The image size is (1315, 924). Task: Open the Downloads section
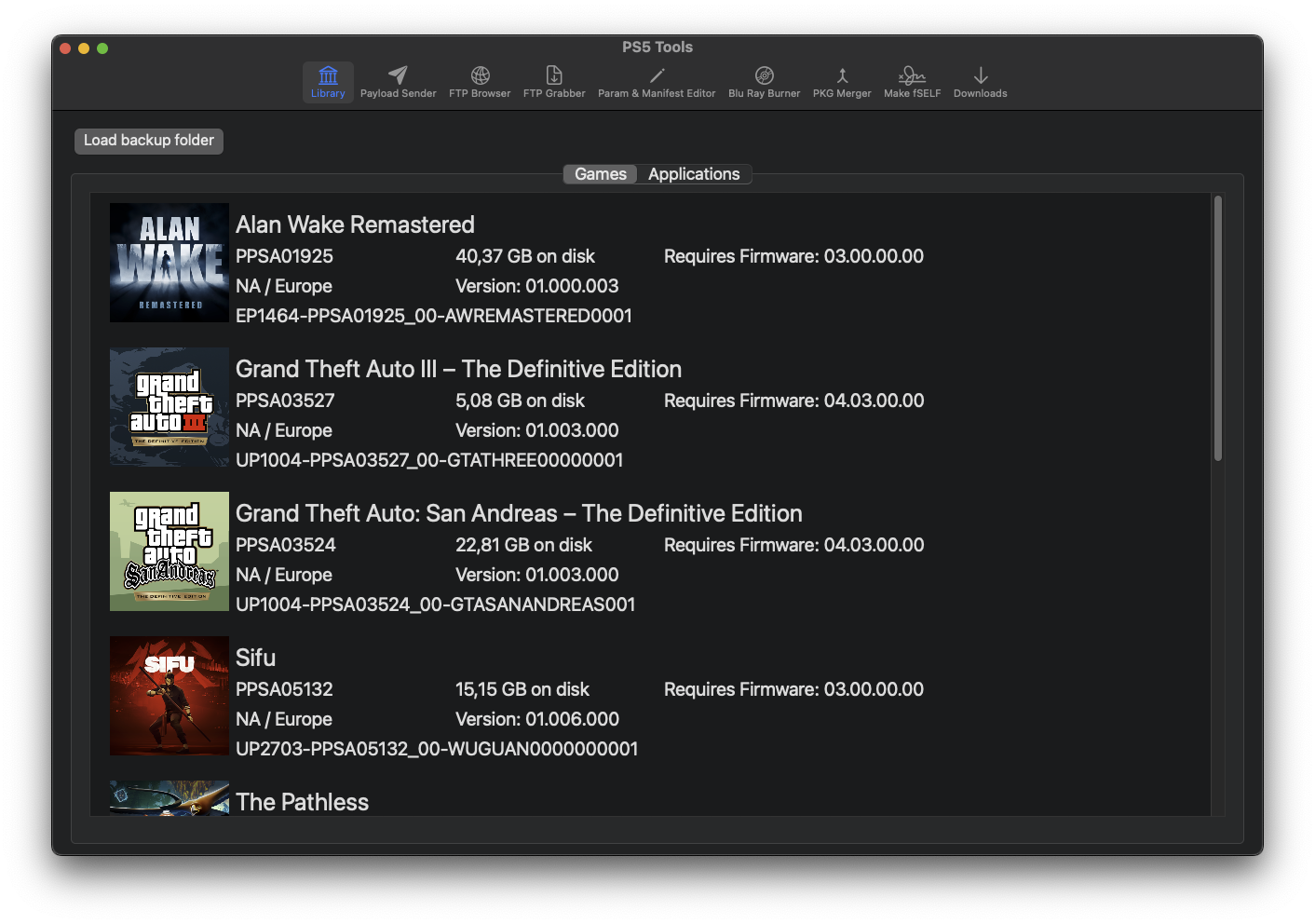click(x=980, y=82)
